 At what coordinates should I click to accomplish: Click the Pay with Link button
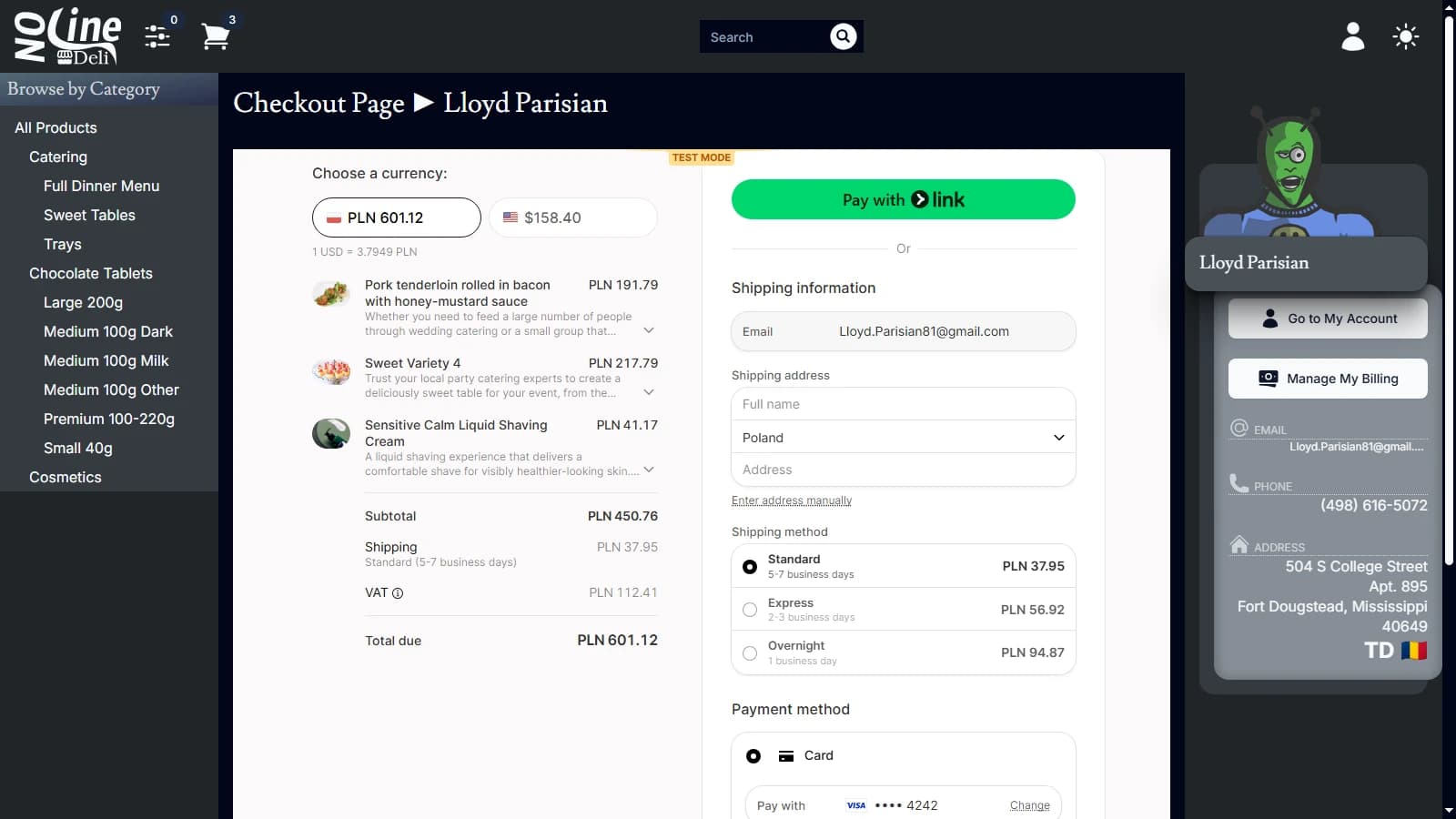903,199
